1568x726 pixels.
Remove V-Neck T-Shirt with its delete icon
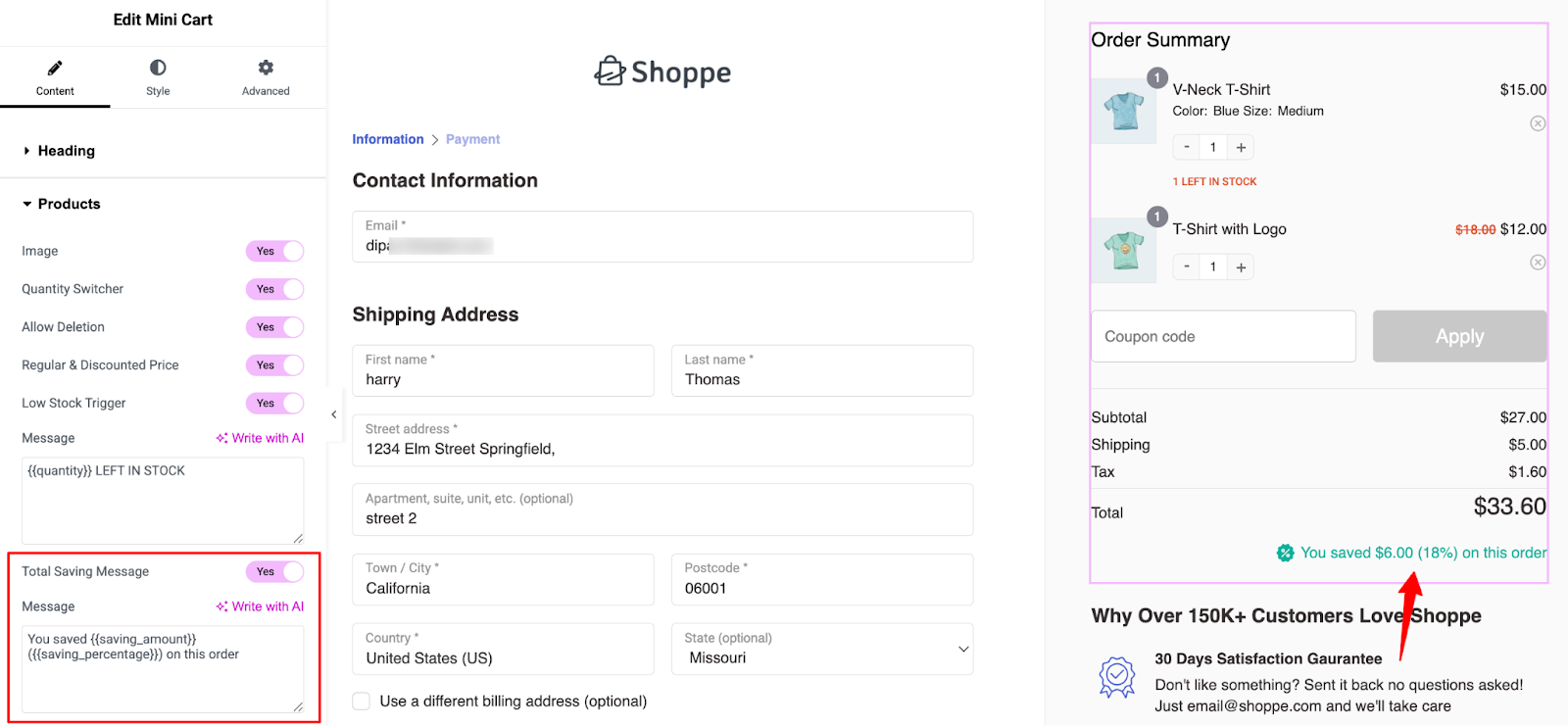click(1538, 123)
